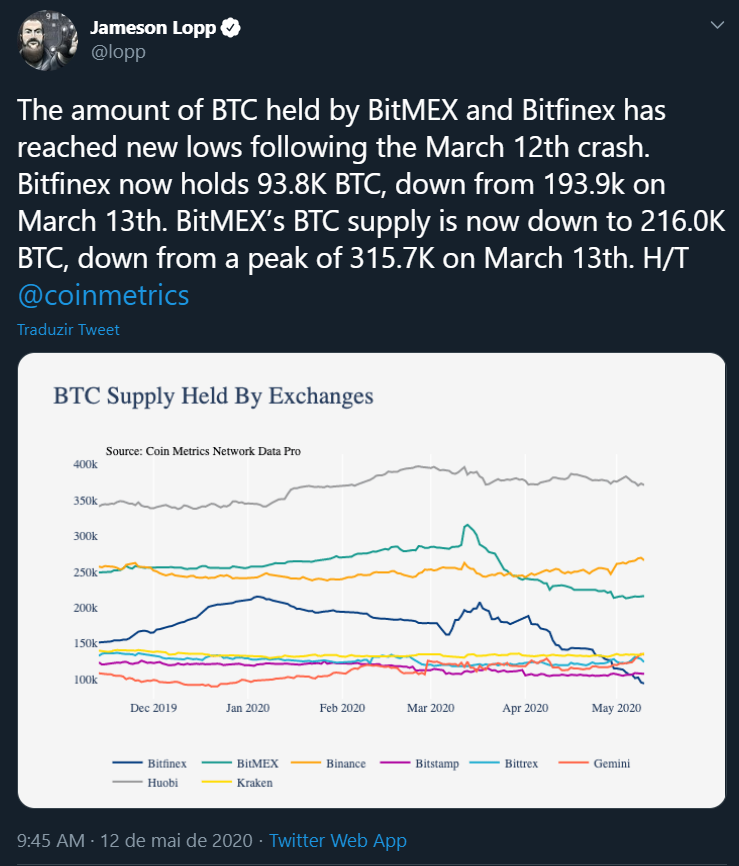
Task: Toggle the Binance series in the chart legend
Action: [333, 763]
